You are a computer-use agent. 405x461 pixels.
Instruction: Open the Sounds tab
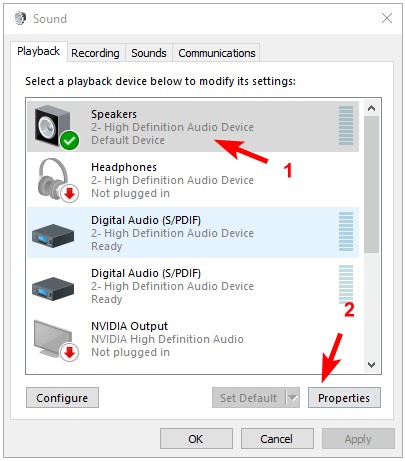point(149,53)
